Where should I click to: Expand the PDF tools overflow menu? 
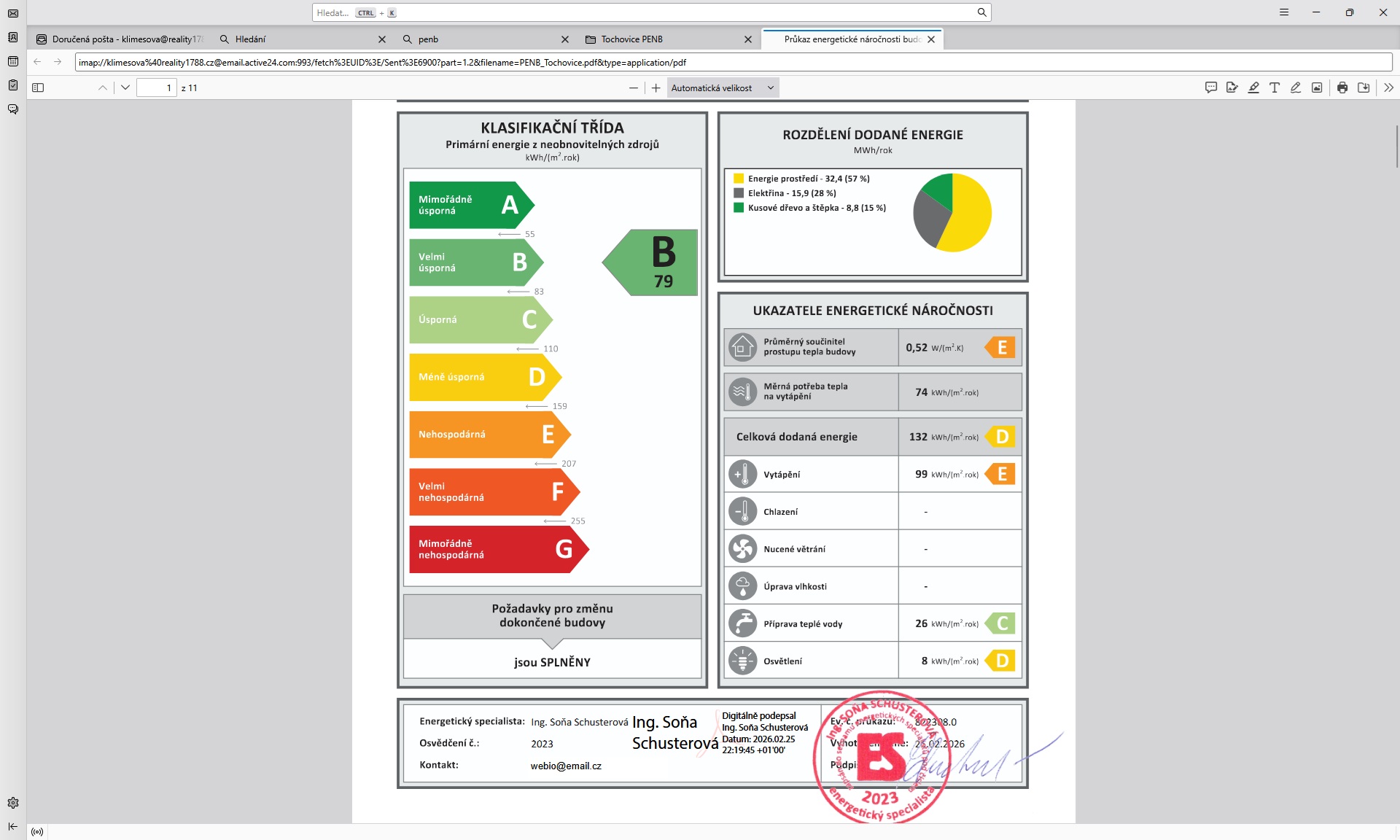tap(1388, 87)
